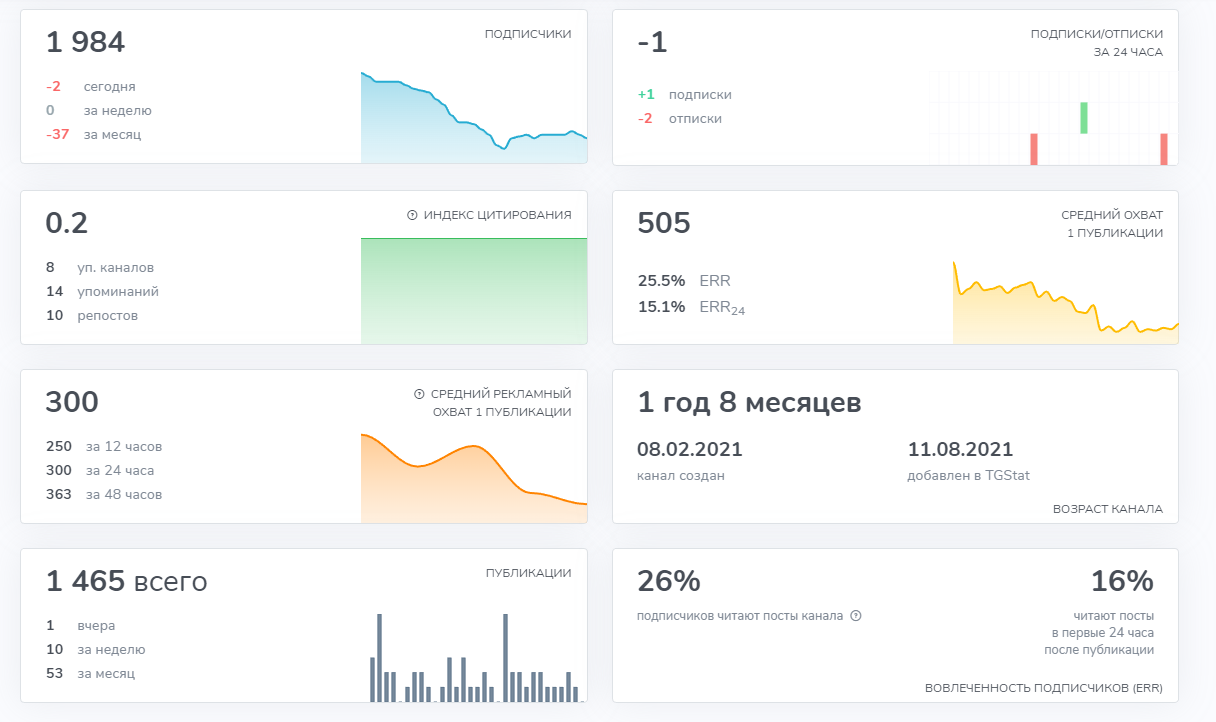Click green subscriptions bar in 24-hour chart

tap(1084, 118)
